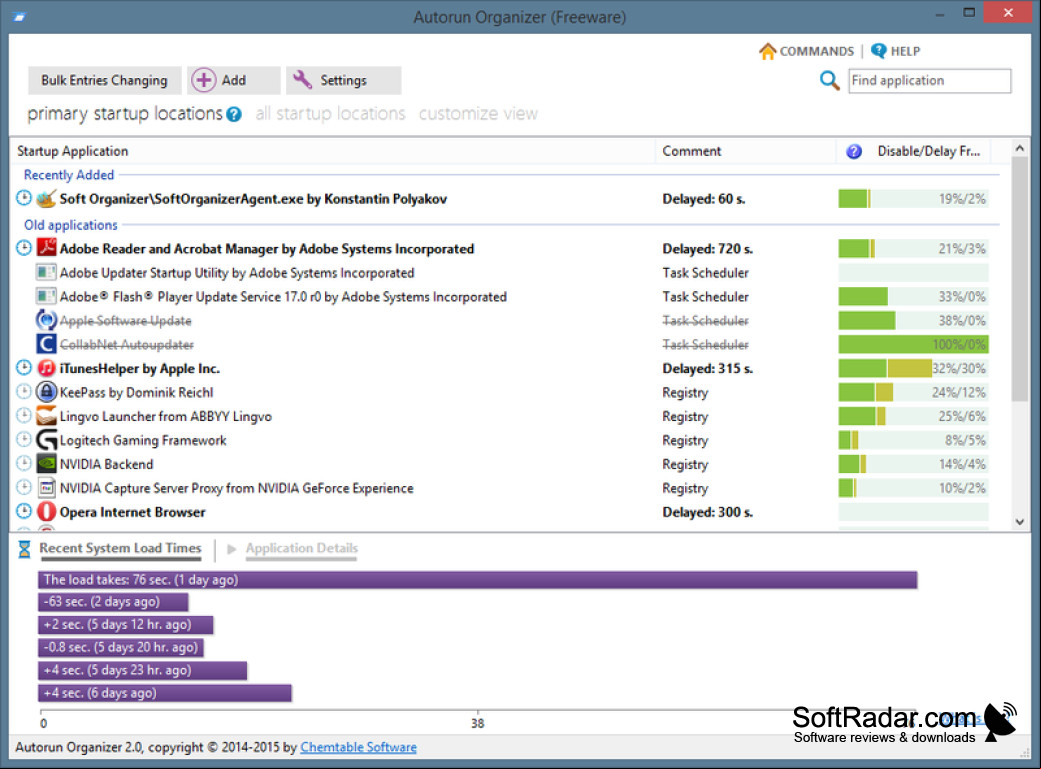
Task: Click the load bar '+4 sec. (6 days ago)'
Action: [165, 693]
